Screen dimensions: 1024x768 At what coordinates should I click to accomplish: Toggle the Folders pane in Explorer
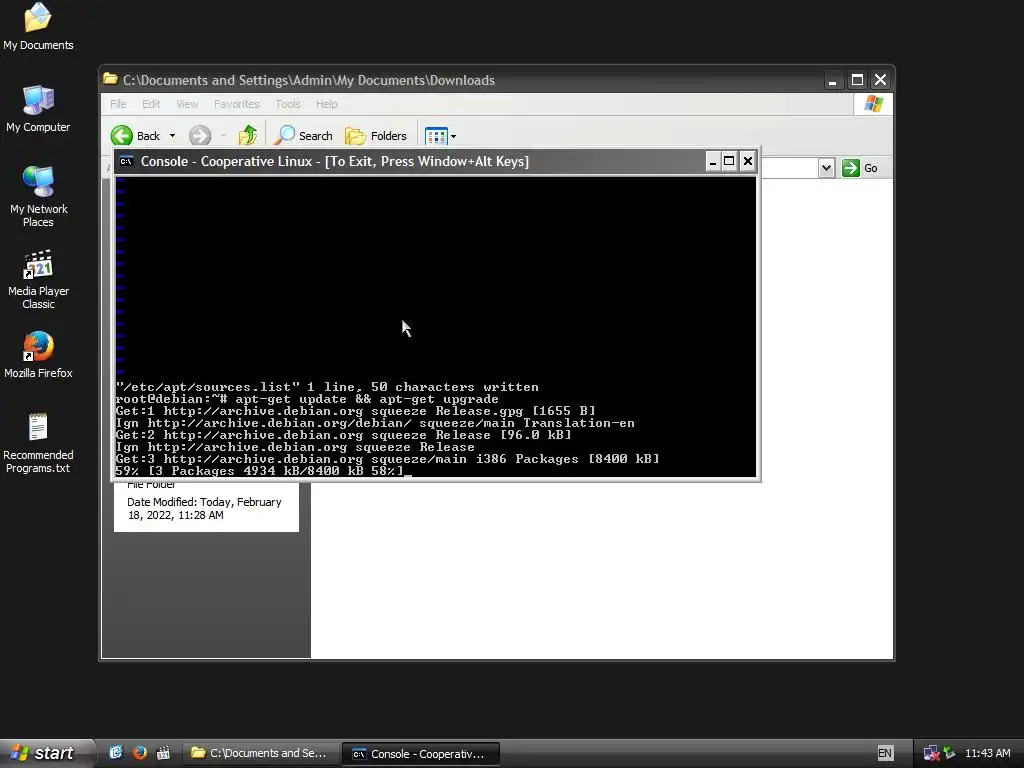click(x=376, y=136)
